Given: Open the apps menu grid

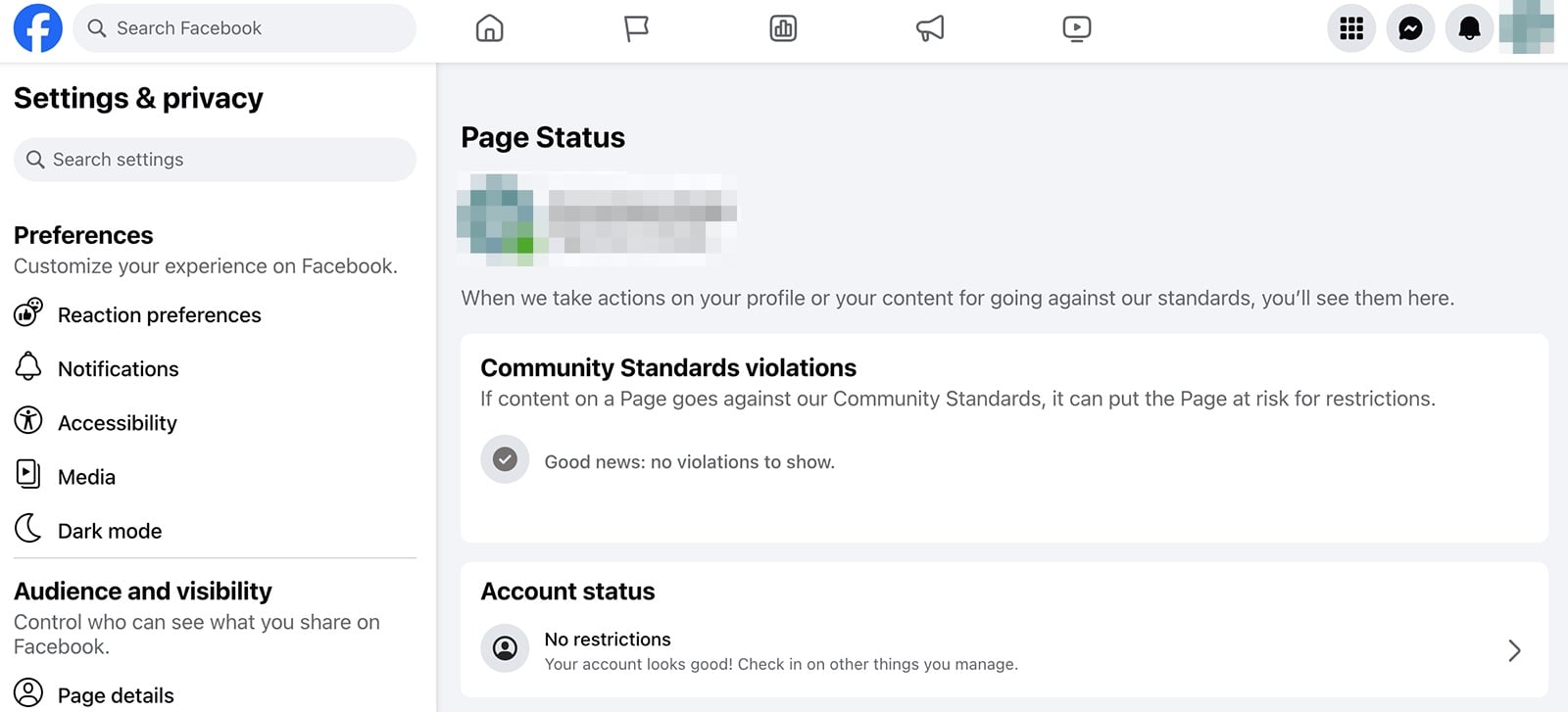Looking at the screenshot, I should [1350, 28].
